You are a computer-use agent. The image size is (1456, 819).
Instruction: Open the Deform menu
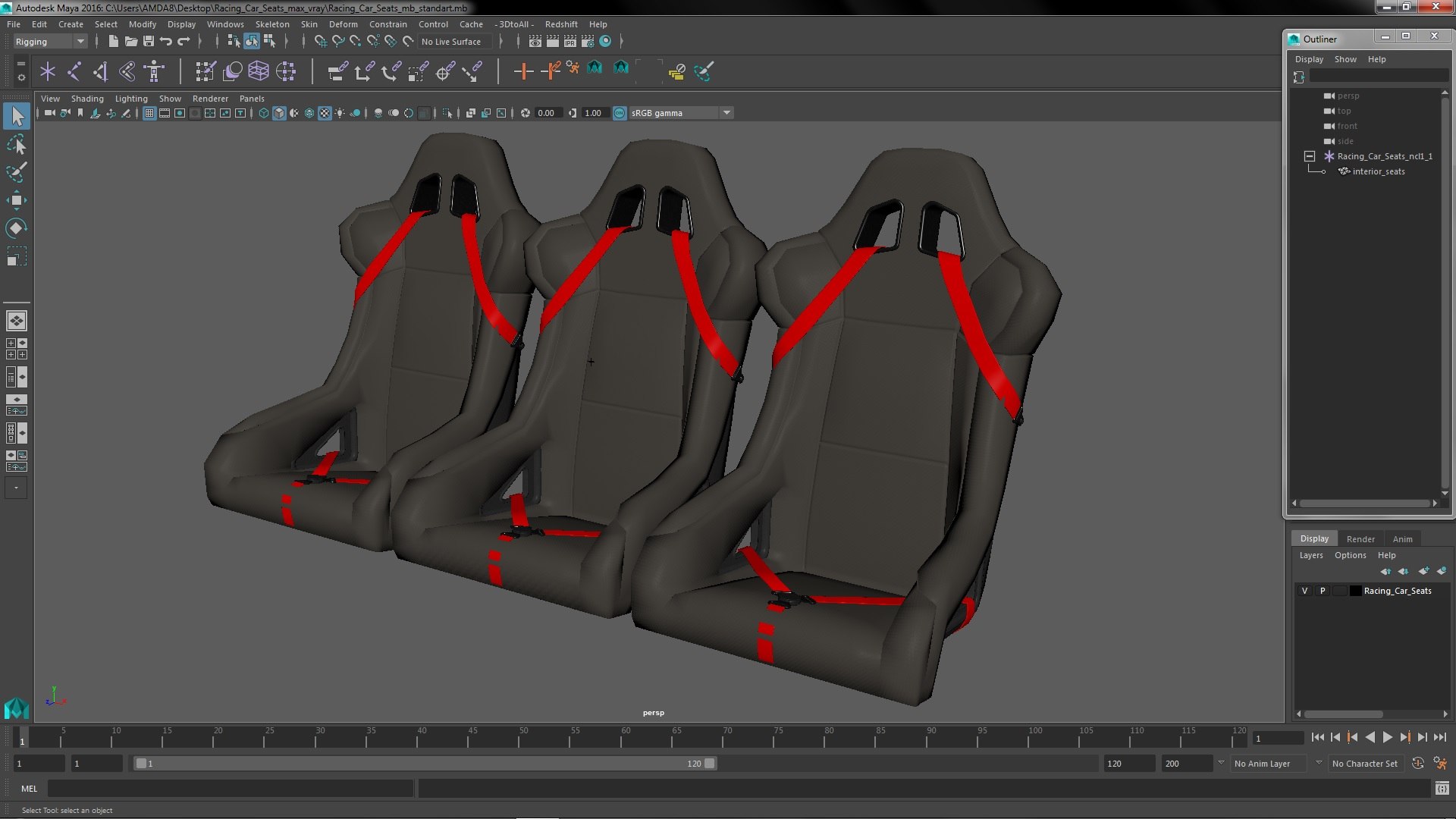[x=343, y=24]
